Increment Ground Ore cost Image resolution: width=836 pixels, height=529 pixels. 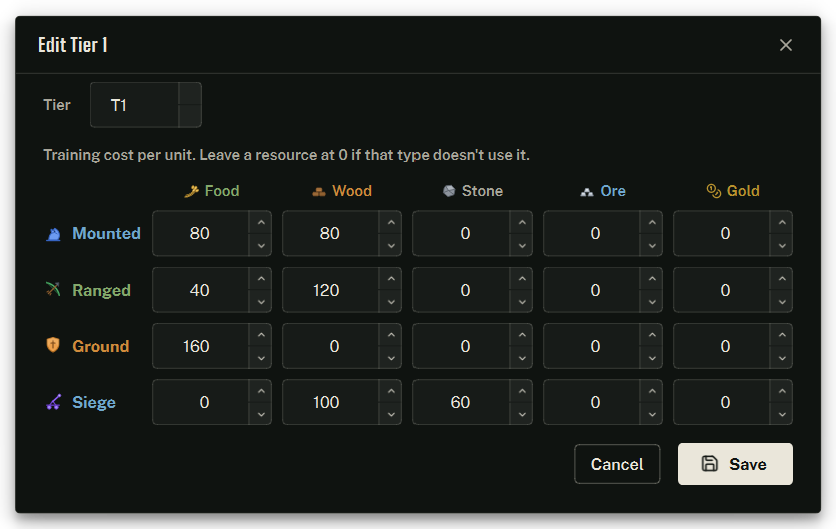tap(652, 335)
